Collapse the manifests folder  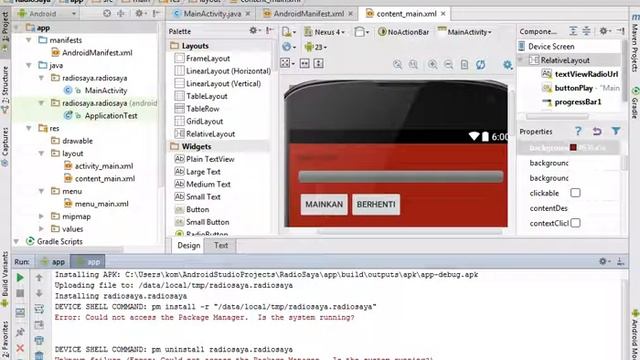coord(29,40)
